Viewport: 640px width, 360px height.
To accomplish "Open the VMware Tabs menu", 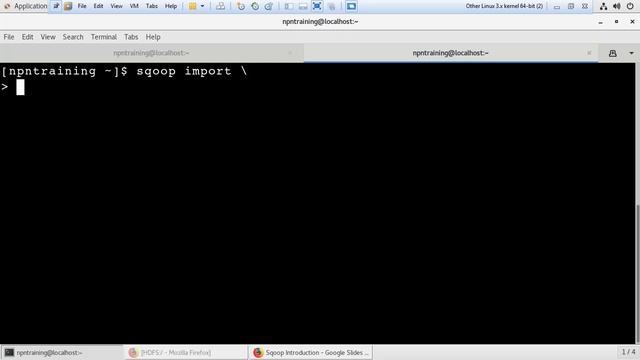I will click(x=151, y=6).
